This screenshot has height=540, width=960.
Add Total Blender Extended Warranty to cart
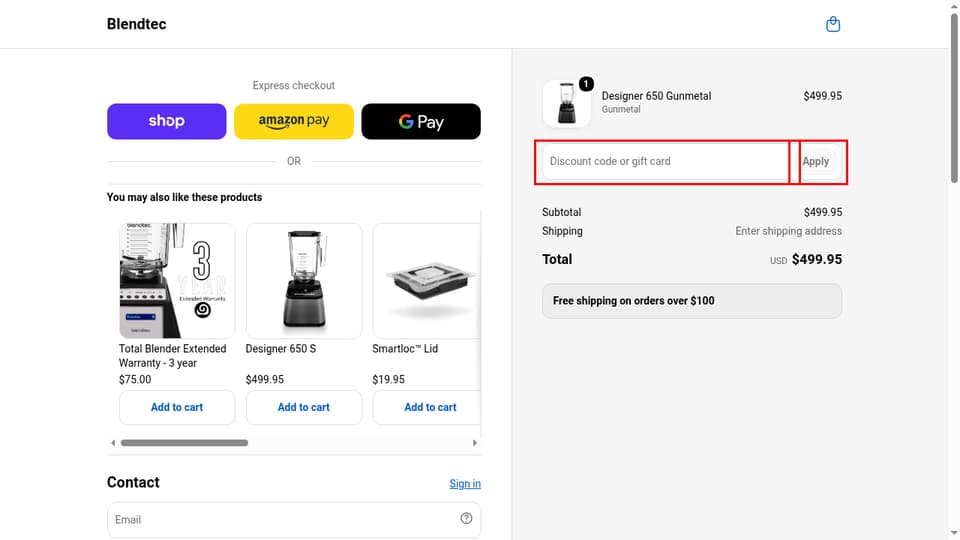177,407
